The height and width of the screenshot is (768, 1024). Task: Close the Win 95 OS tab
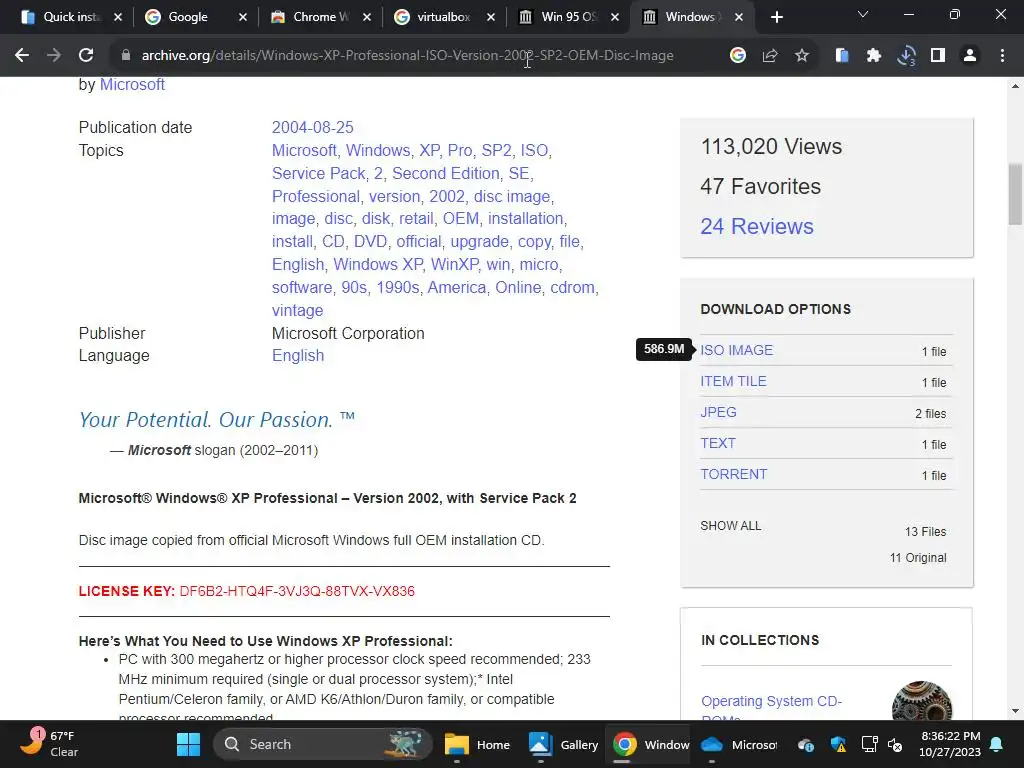point(615,17)
